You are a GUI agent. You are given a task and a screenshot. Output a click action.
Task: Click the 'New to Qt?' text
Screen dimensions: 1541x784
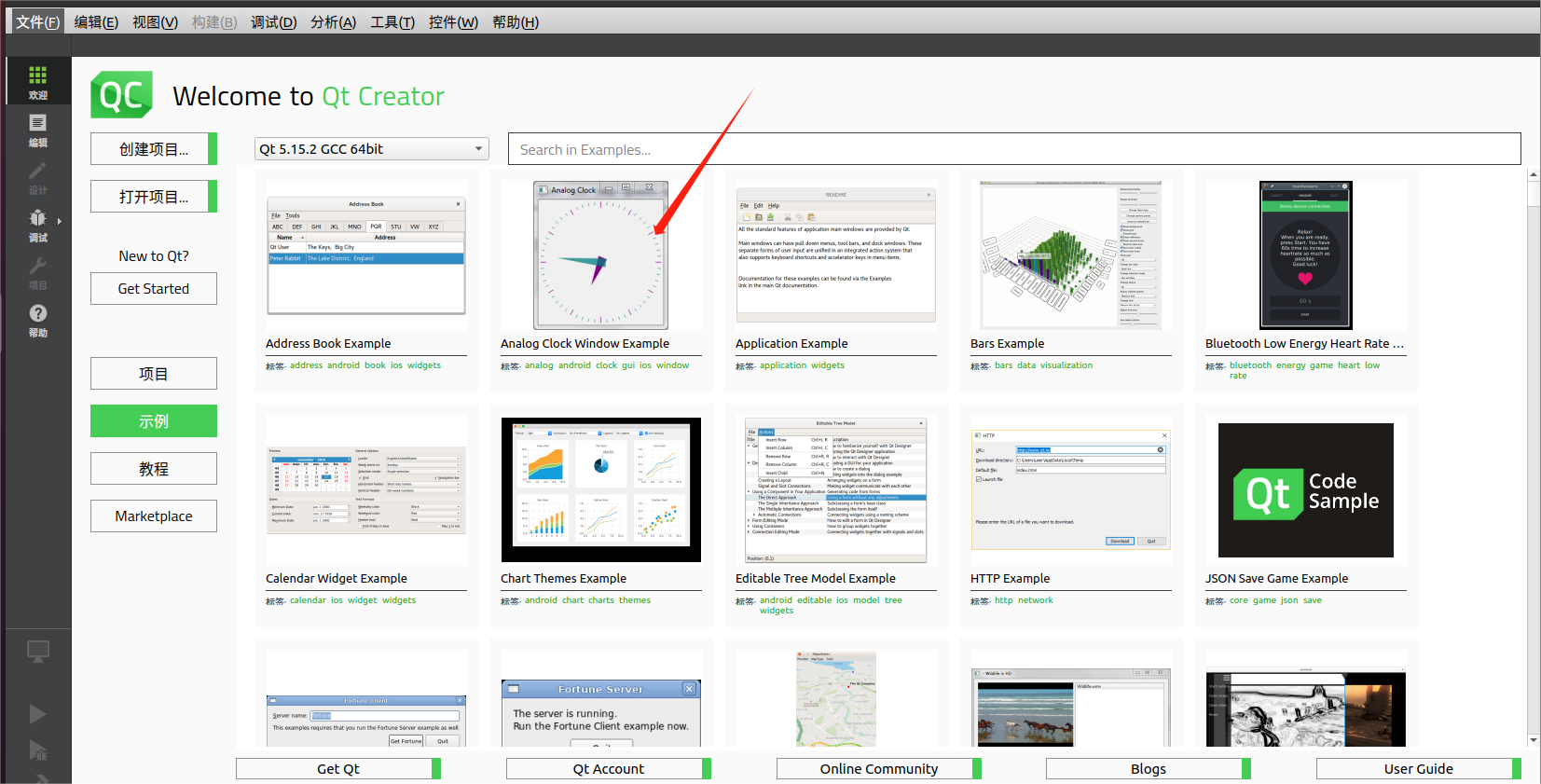[x=154, y=256]
